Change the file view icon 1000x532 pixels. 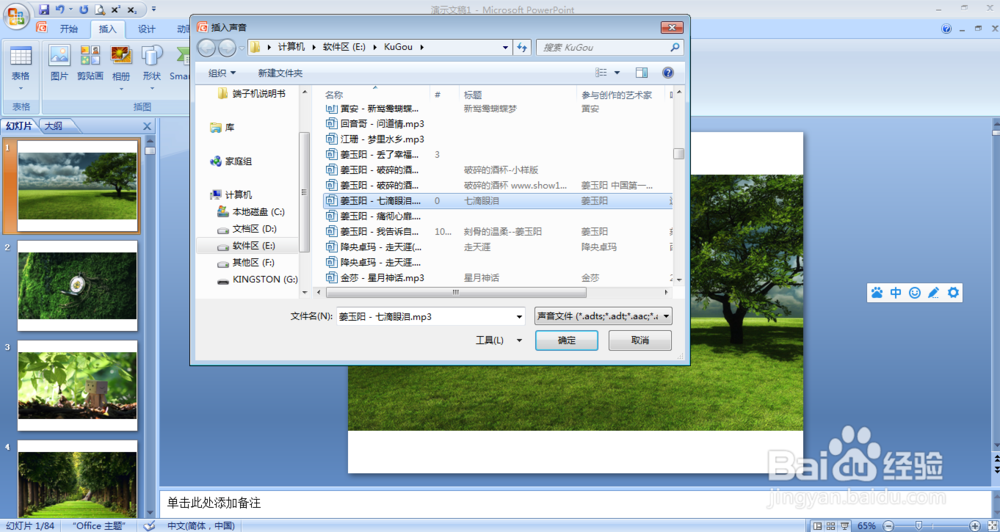601,73
